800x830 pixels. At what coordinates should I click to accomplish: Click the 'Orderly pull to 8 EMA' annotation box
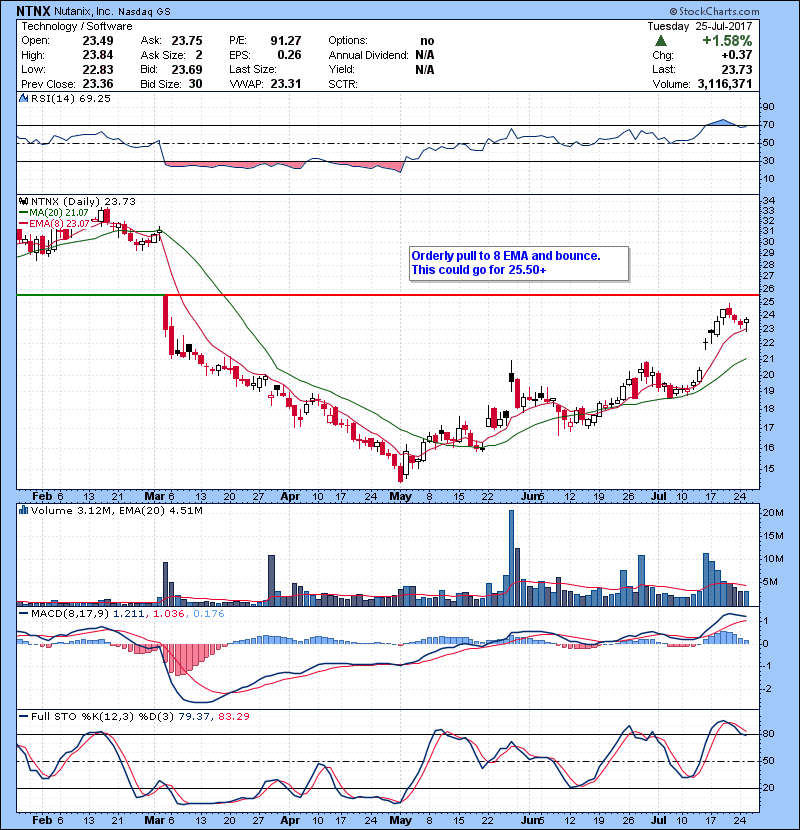tap(519, 263)
